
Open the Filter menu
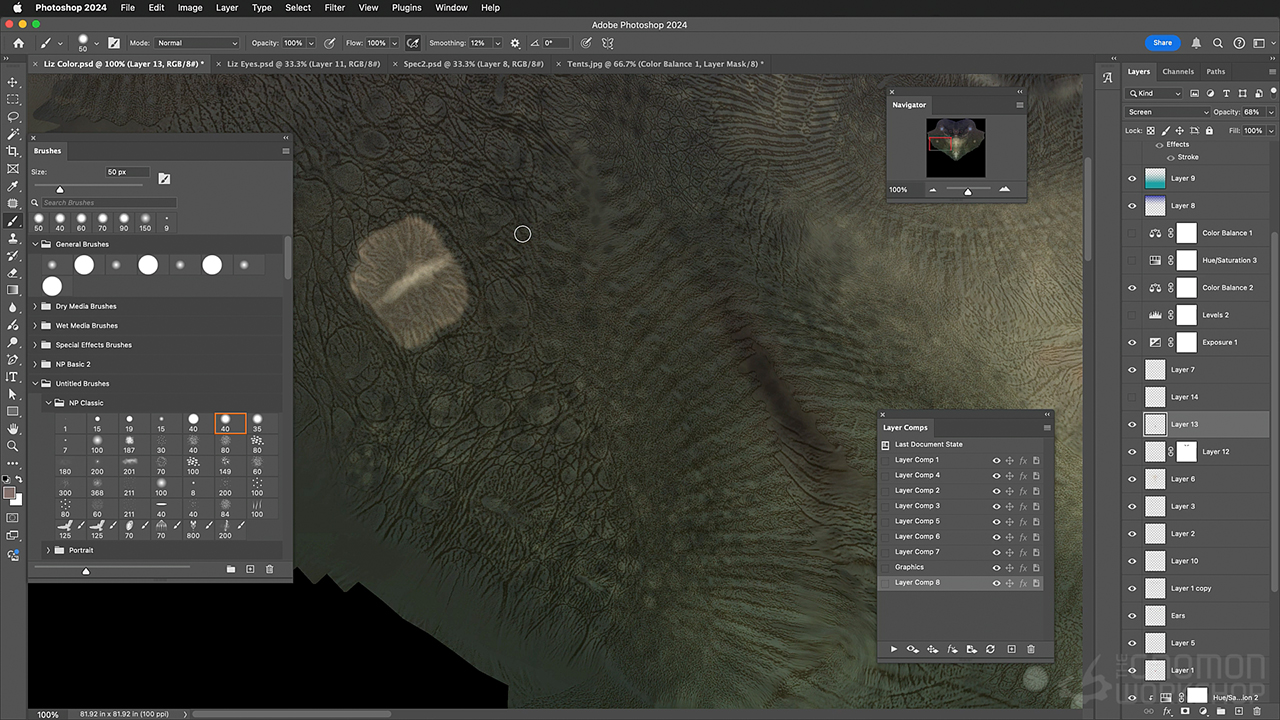pos(334,7)
